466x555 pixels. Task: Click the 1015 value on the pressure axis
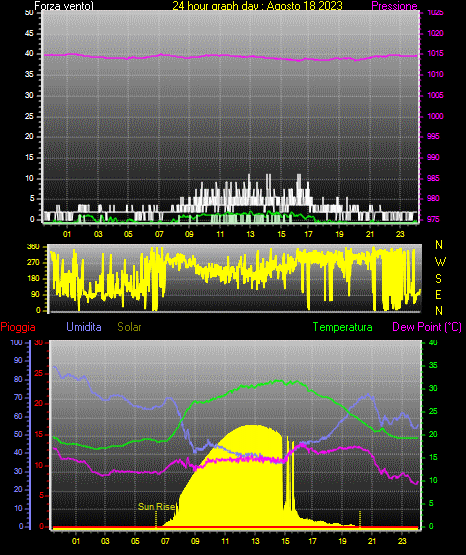435,53
